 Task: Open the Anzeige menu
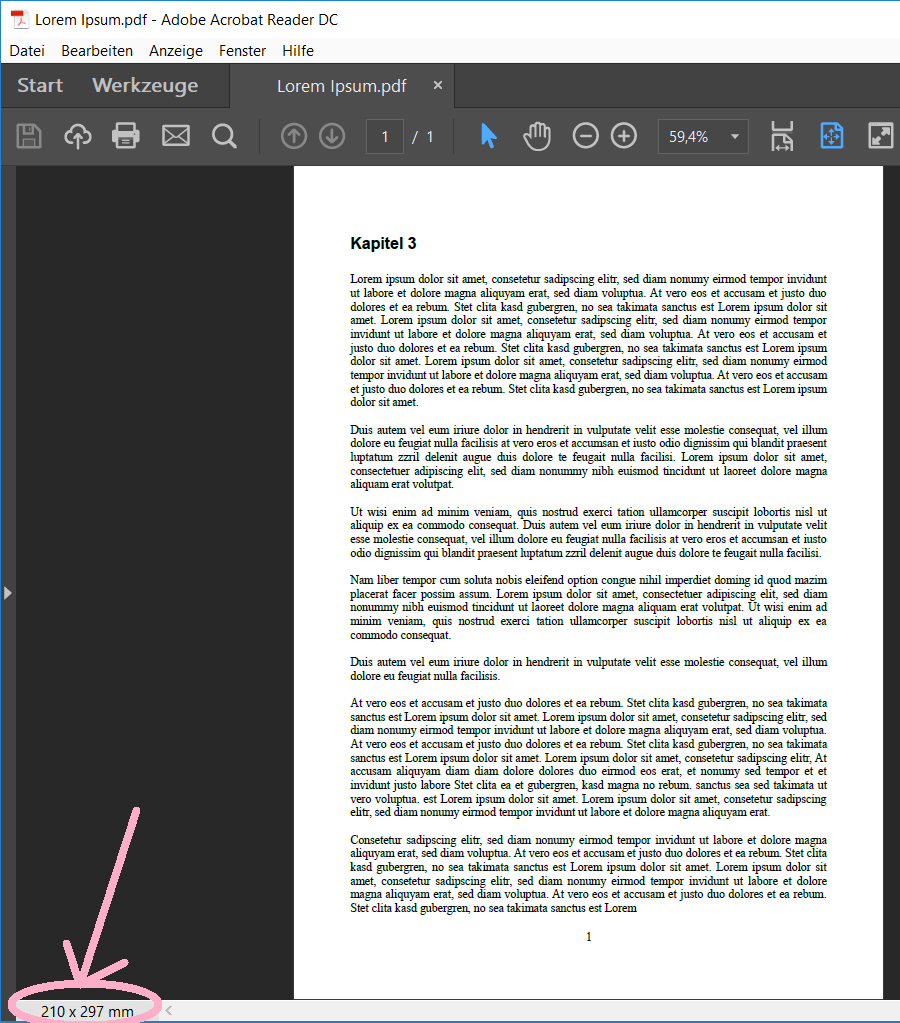coord(176,50)
